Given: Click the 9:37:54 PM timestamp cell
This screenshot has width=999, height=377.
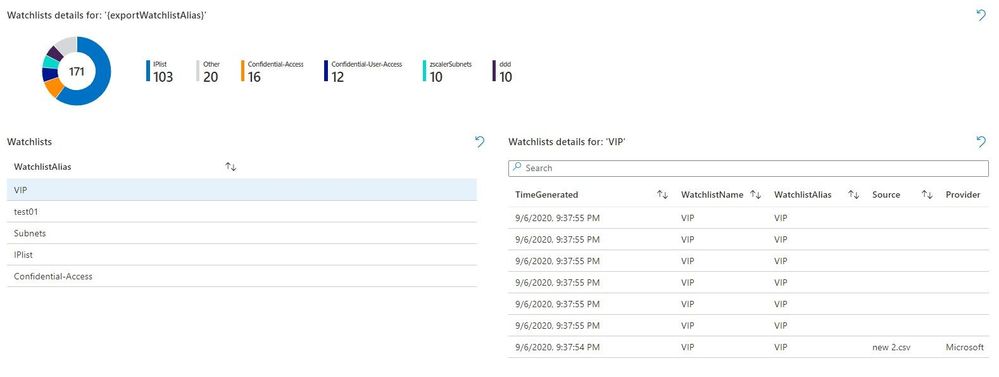Looking at the screenshot, I should pyautogui.click(x=557, y=347).
